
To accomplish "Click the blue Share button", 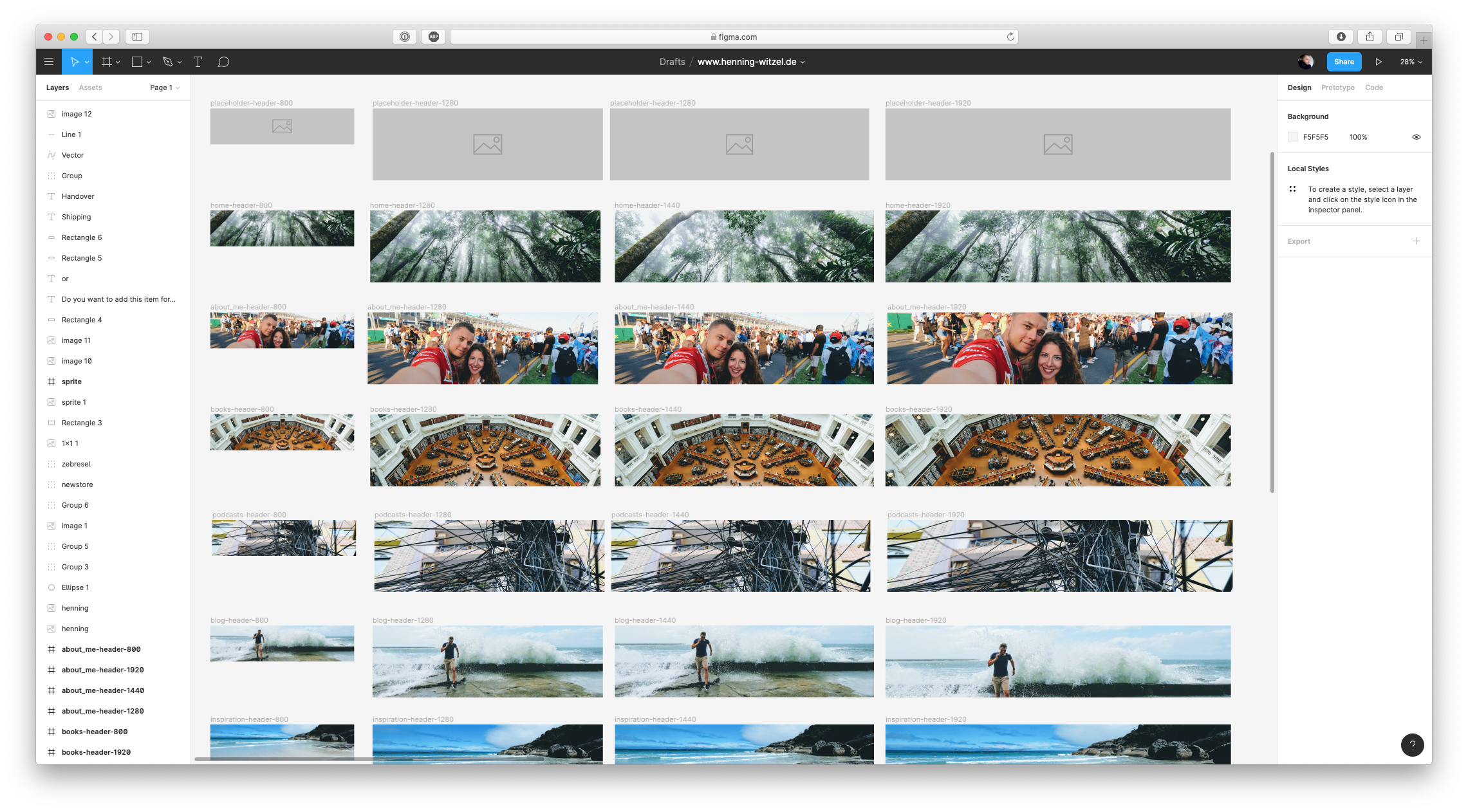I will [1344, 62].
